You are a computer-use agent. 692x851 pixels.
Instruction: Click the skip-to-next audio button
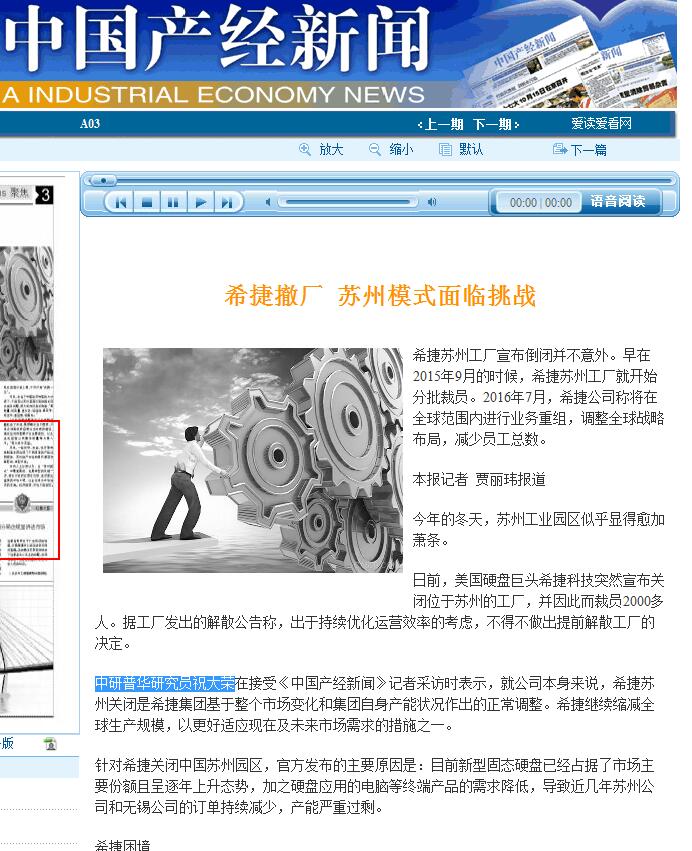(x=227, y=202)
